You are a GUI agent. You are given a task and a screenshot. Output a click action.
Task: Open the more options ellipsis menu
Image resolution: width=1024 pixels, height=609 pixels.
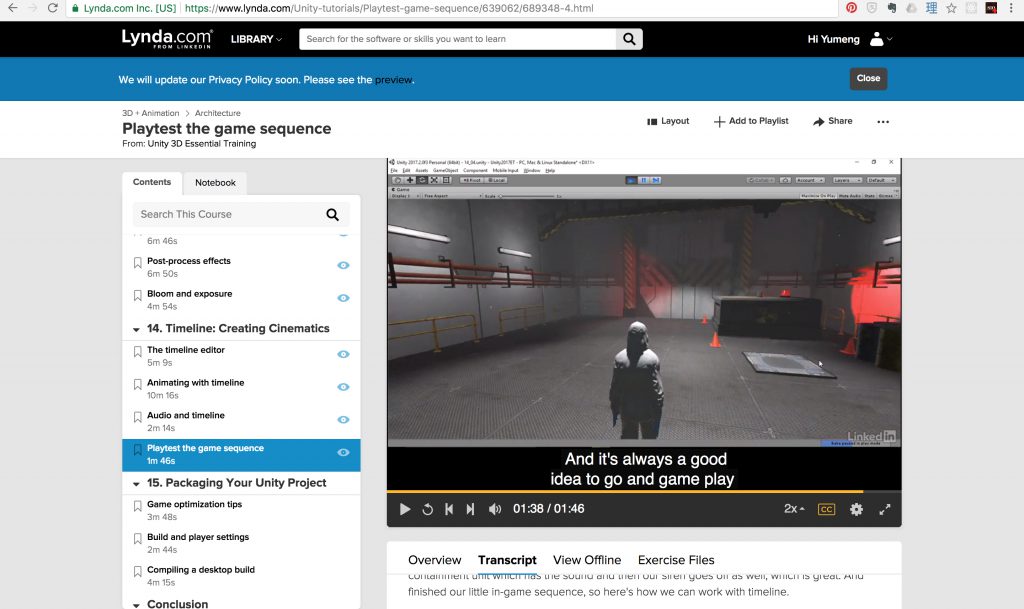[883, 121]
